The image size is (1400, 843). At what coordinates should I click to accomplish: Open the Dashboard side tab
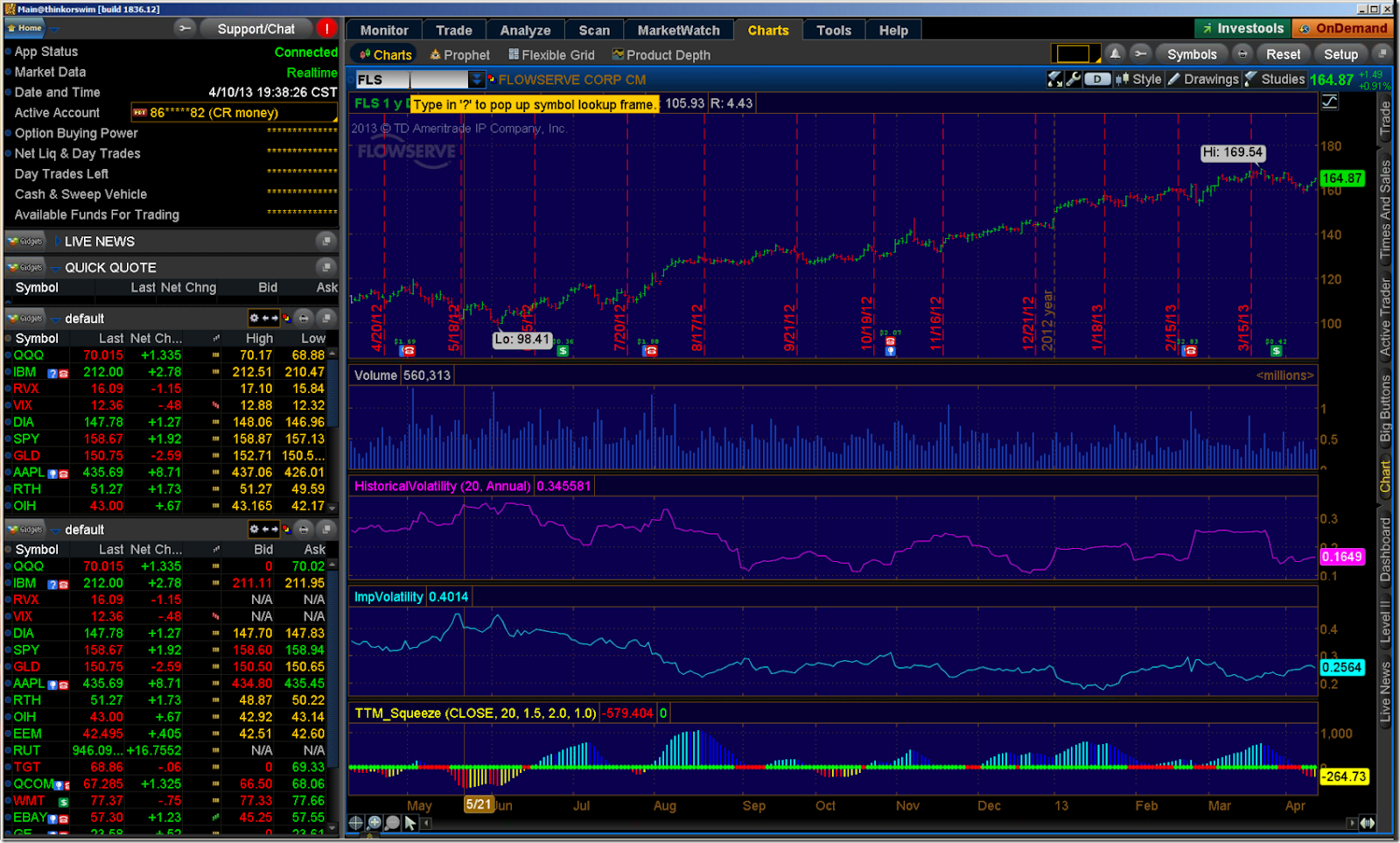point(1385,550)
